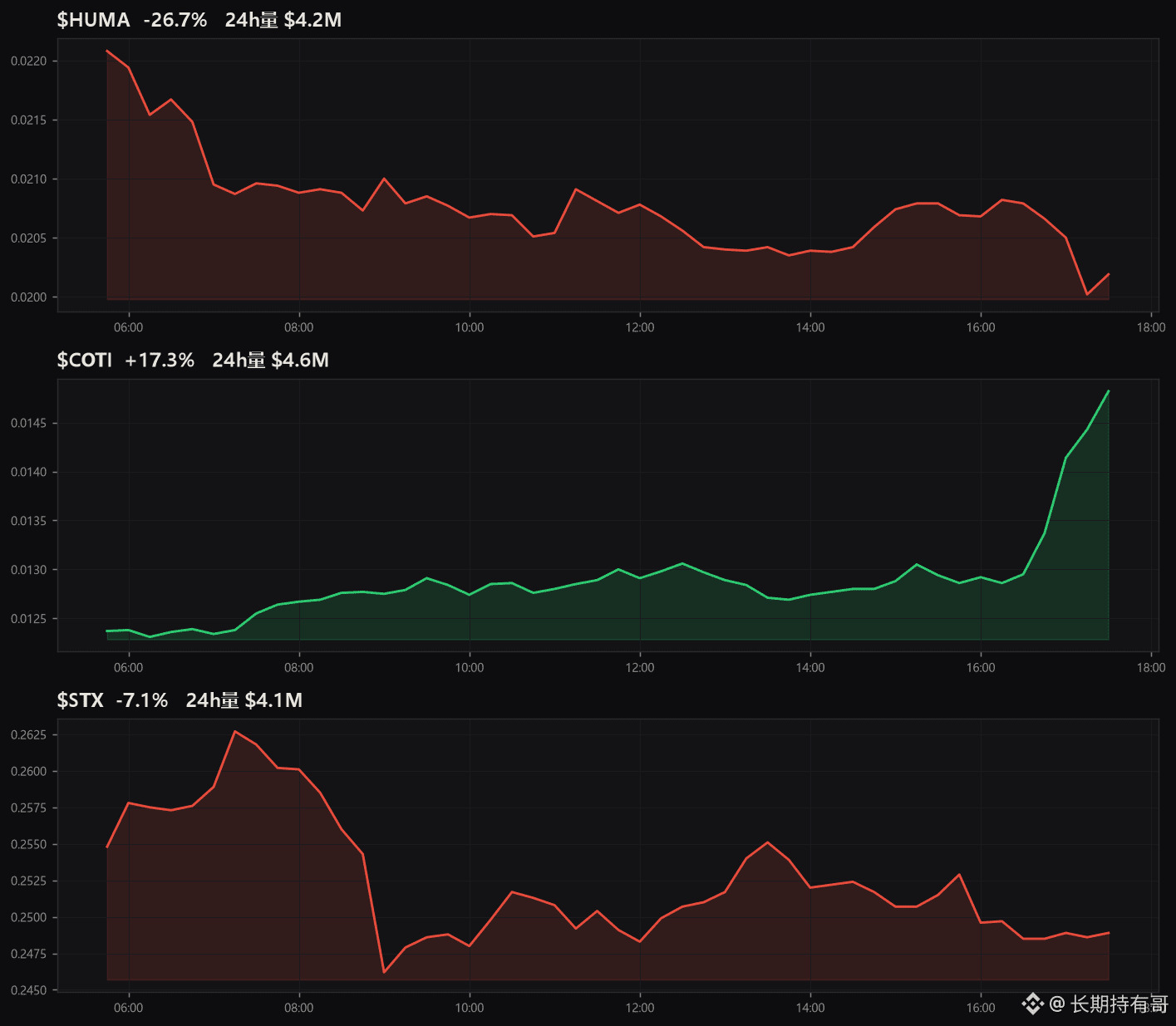
Task: Click the 0.0200 price axis label
Action: [29, 297]
